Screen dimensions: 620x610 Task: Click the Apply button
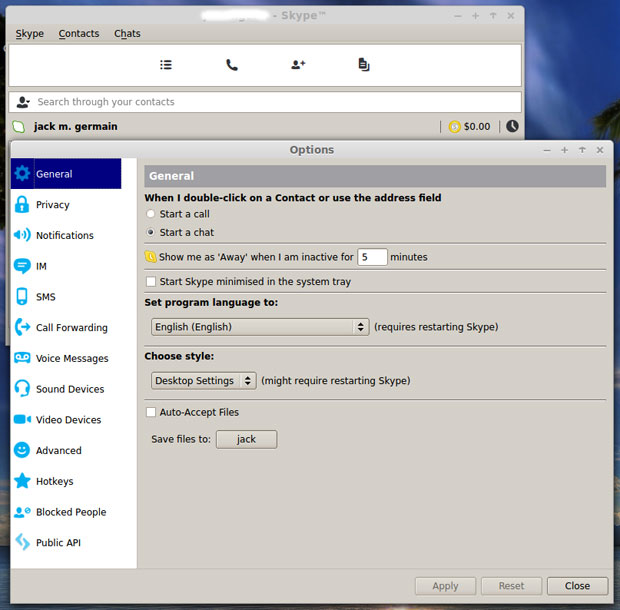click(445, 586)
